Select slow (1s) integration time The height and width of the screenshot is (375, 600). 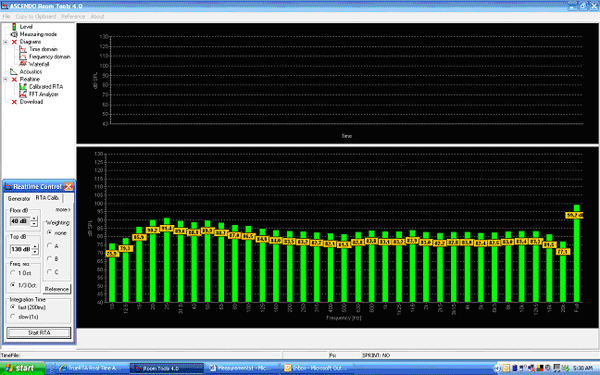pyautogui.click(x=13, y=317)
